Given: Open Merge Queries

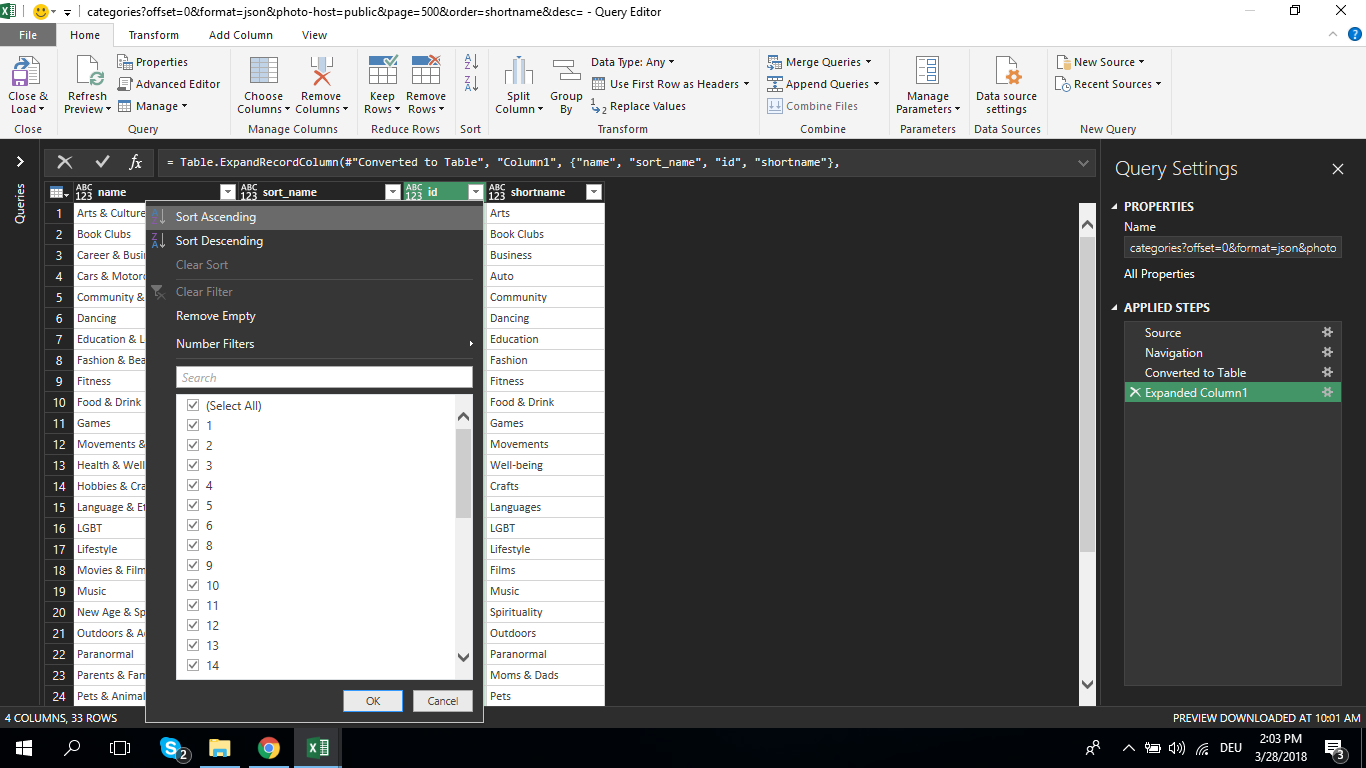Looking at the screenshot, I should click(x=820, y=61).
